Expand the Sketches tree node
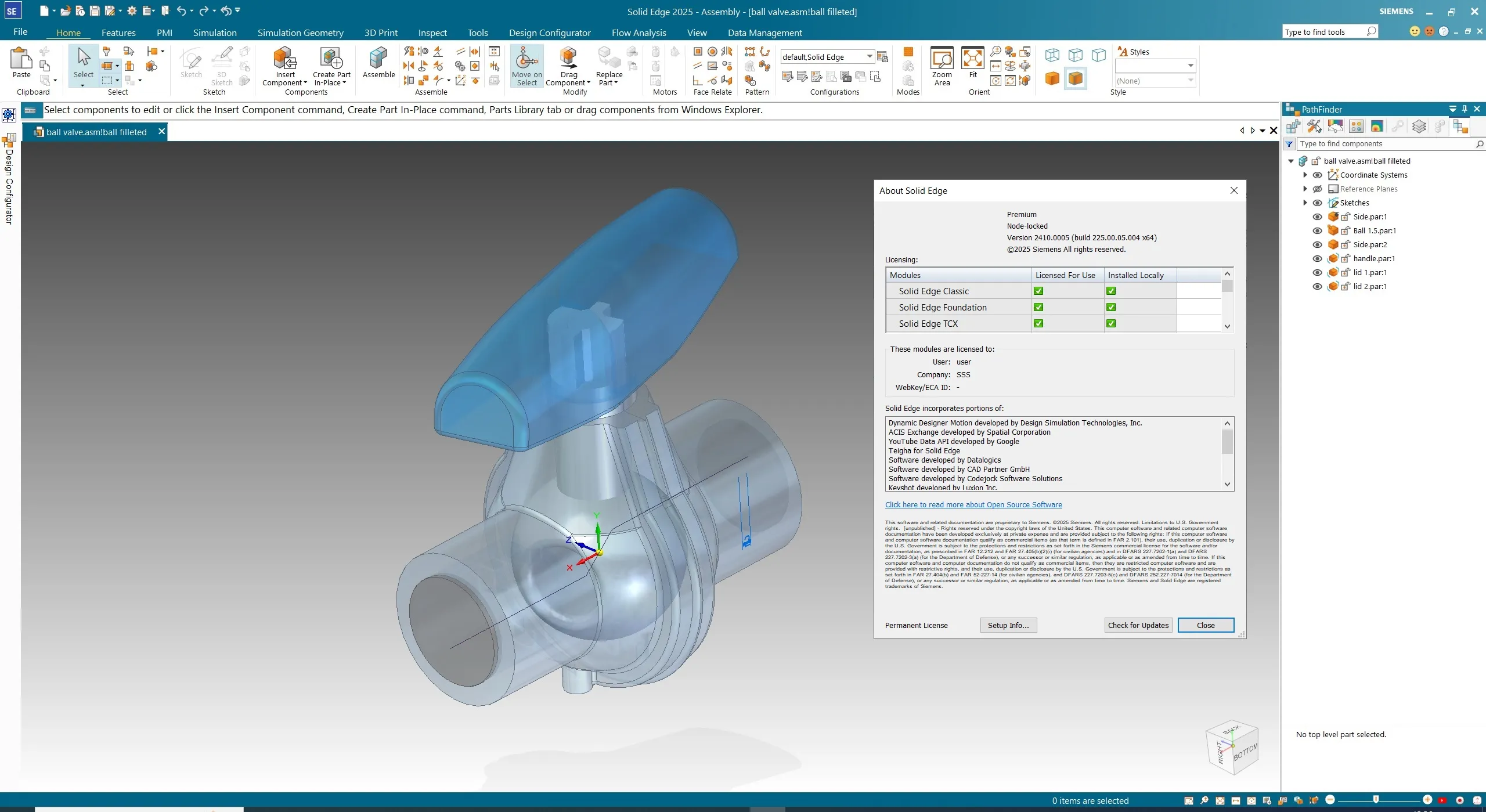This screenshot has width=1486, height=812. (1305, 203)
